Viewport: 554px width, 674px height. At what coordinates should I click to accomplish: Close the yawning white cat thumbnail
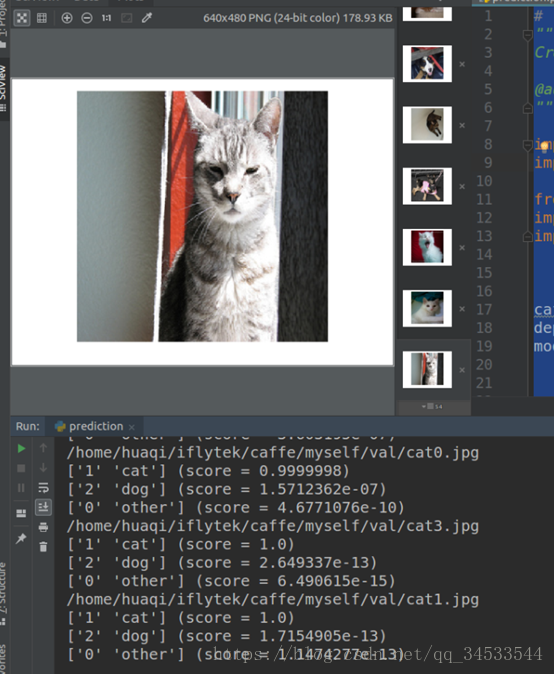pyautogui.click(x=462, y=248)
